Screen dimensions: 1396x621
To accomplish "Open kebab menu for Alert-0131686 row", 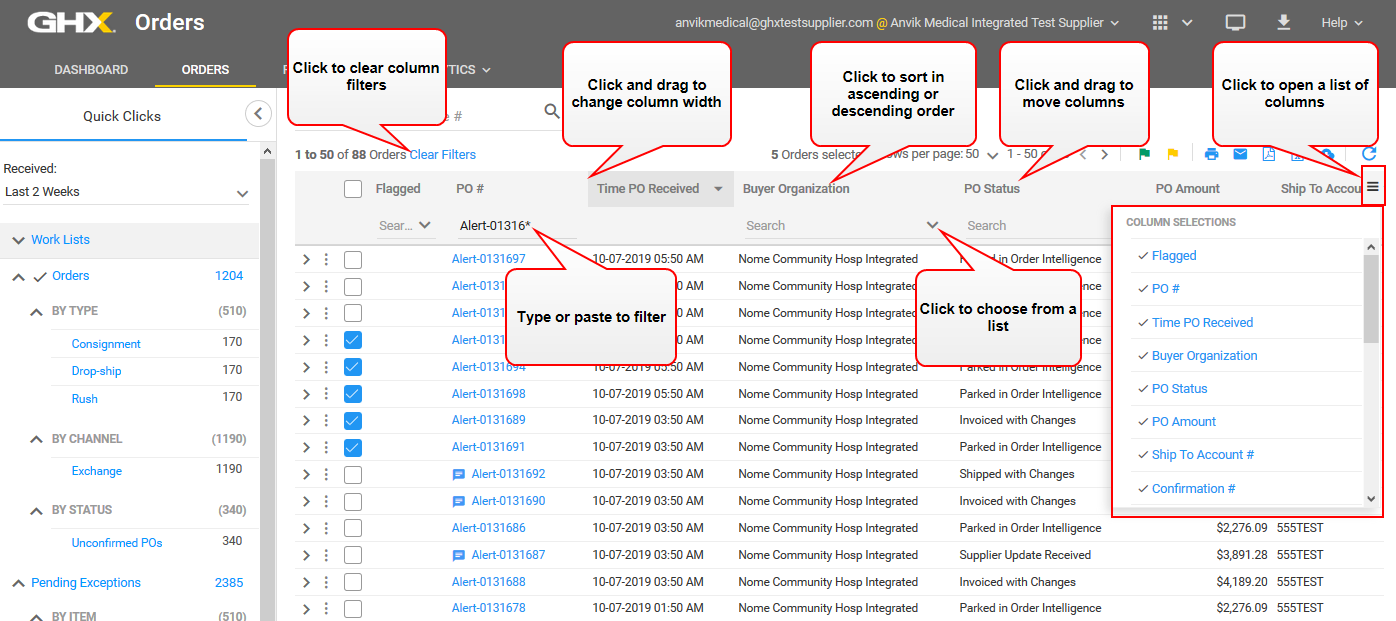I will pos(326,528).
